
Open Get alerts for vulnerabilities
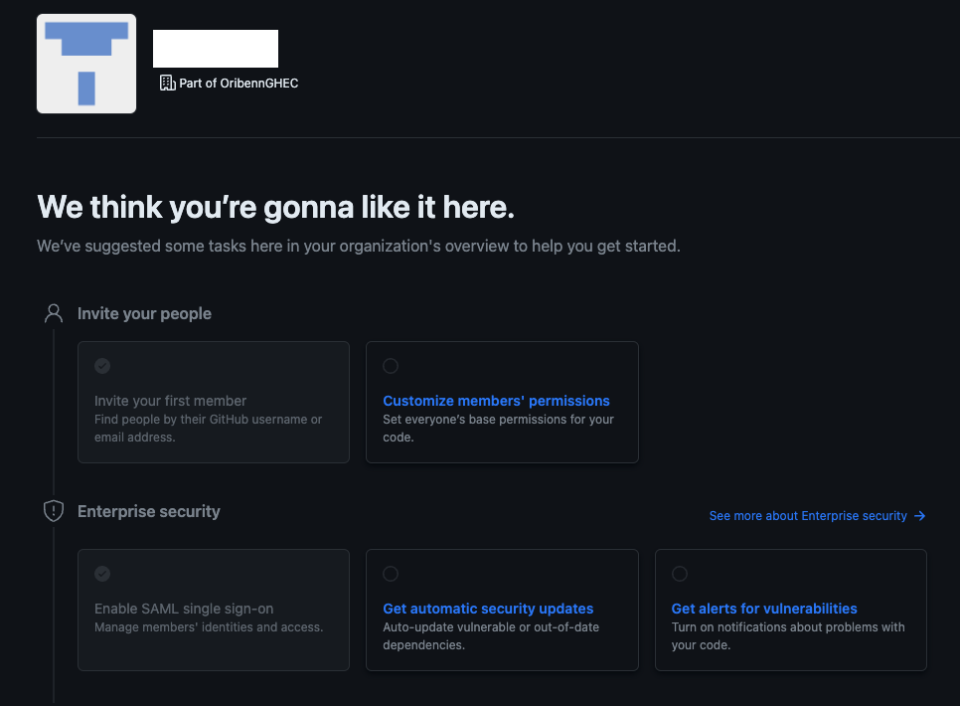tap(764, 608)
